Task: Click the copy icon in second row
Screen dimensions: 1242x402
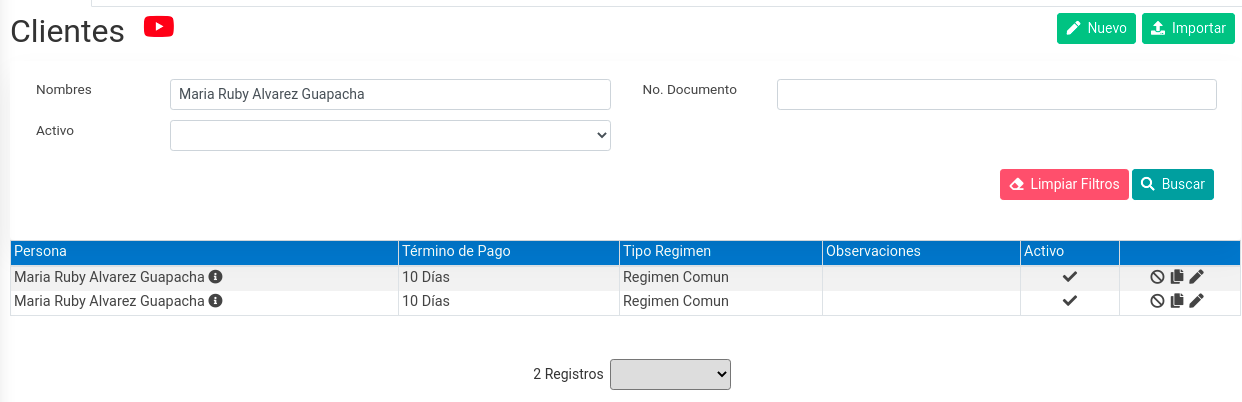Action: coord(1177,301)
